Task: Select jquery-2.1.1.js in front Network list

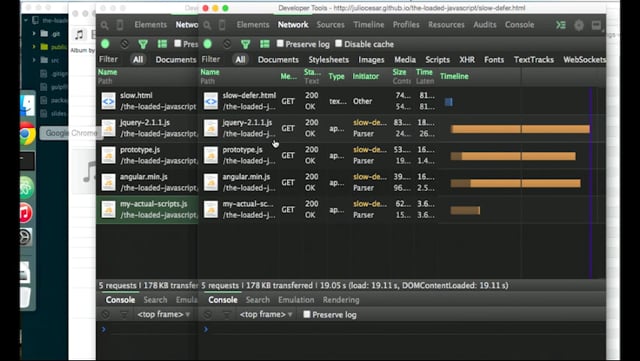Action: pos(402,128)
